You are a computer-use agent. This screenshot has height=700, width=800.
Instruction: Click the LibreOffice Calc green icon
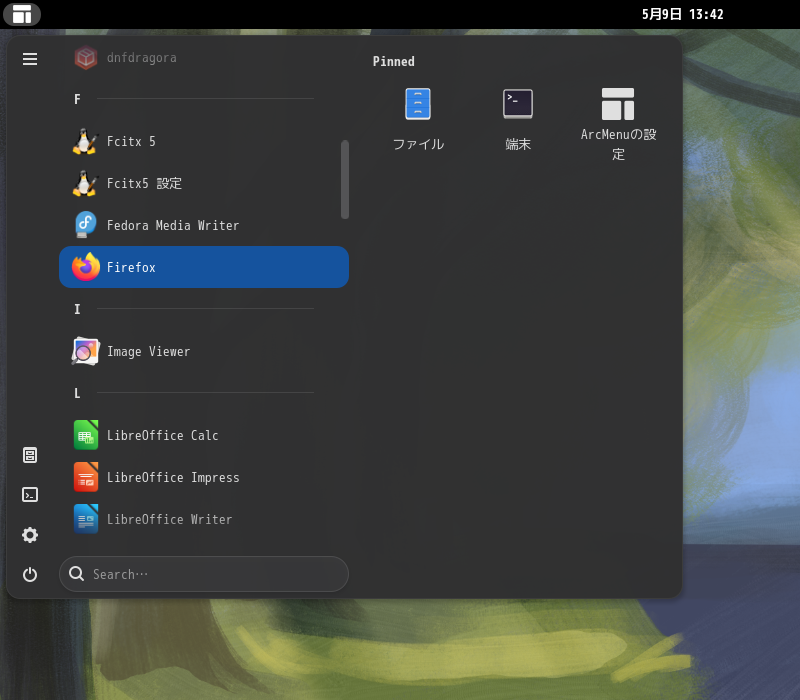pos(86,435)
